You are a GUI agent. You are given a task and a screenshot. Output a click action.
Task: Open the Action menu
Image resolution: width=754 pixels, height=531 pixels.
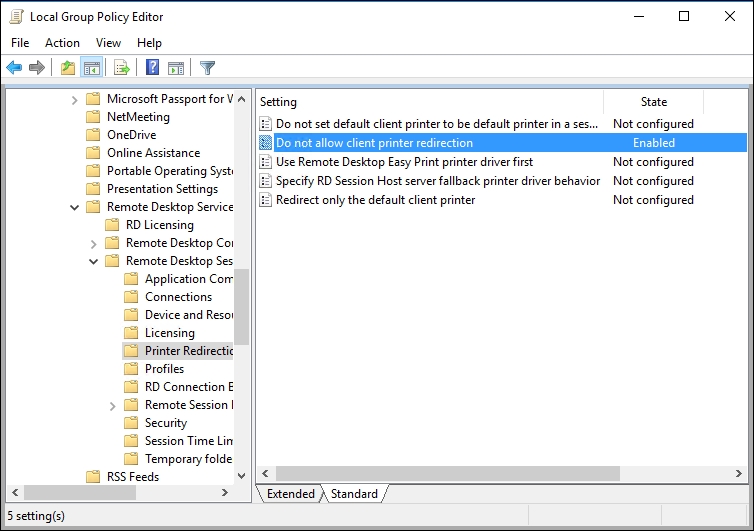[62, 43]
